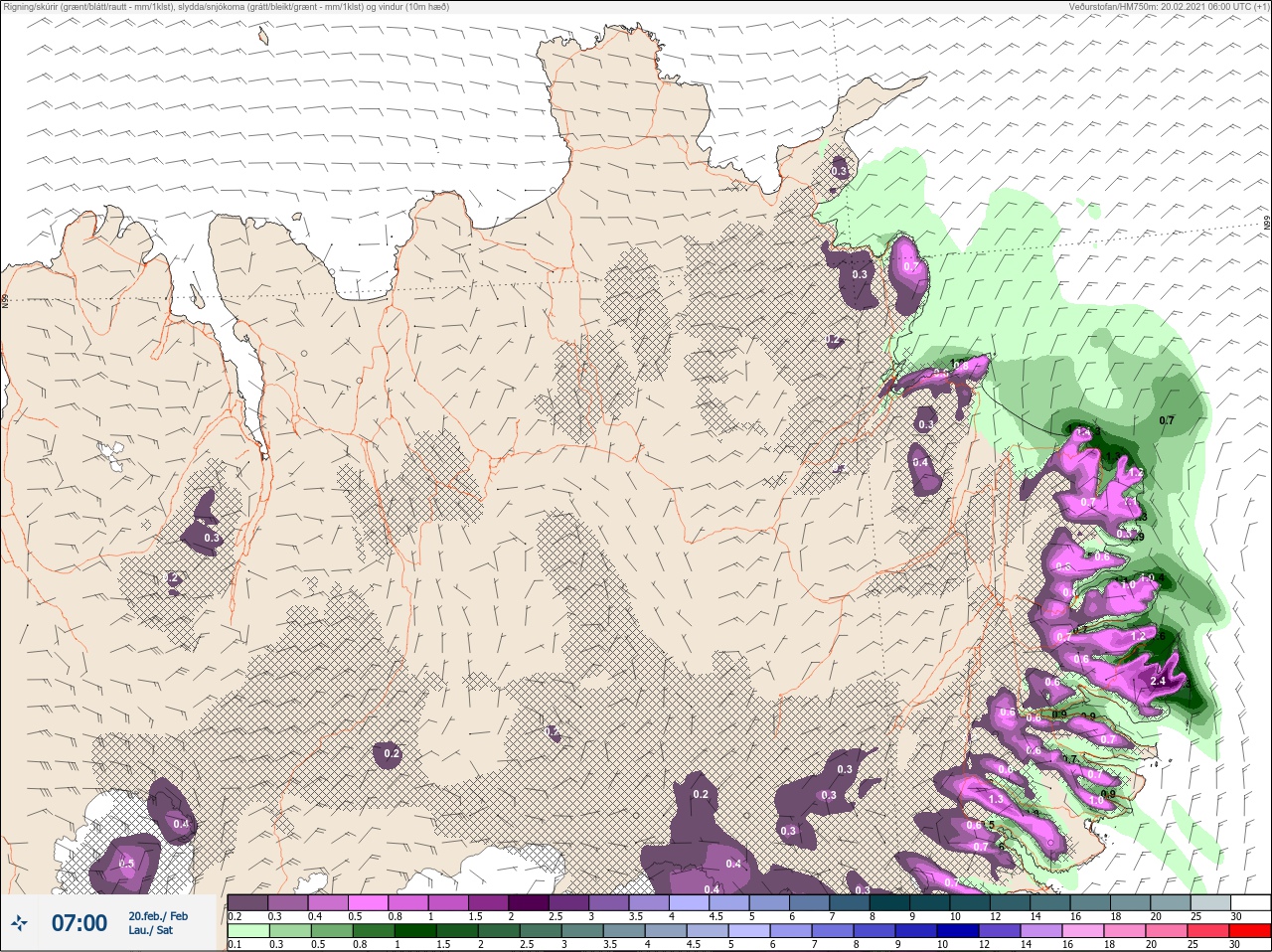The width and height of the screenshot is (1272, 952).
Task: Click the palest green 0.1 rain legend swatch
Action: [247, 930]
